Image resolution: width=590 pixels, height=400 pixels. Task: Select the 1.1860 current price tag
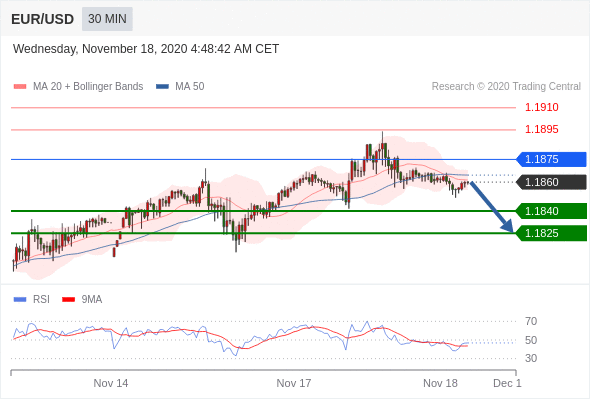pos(551,182)
